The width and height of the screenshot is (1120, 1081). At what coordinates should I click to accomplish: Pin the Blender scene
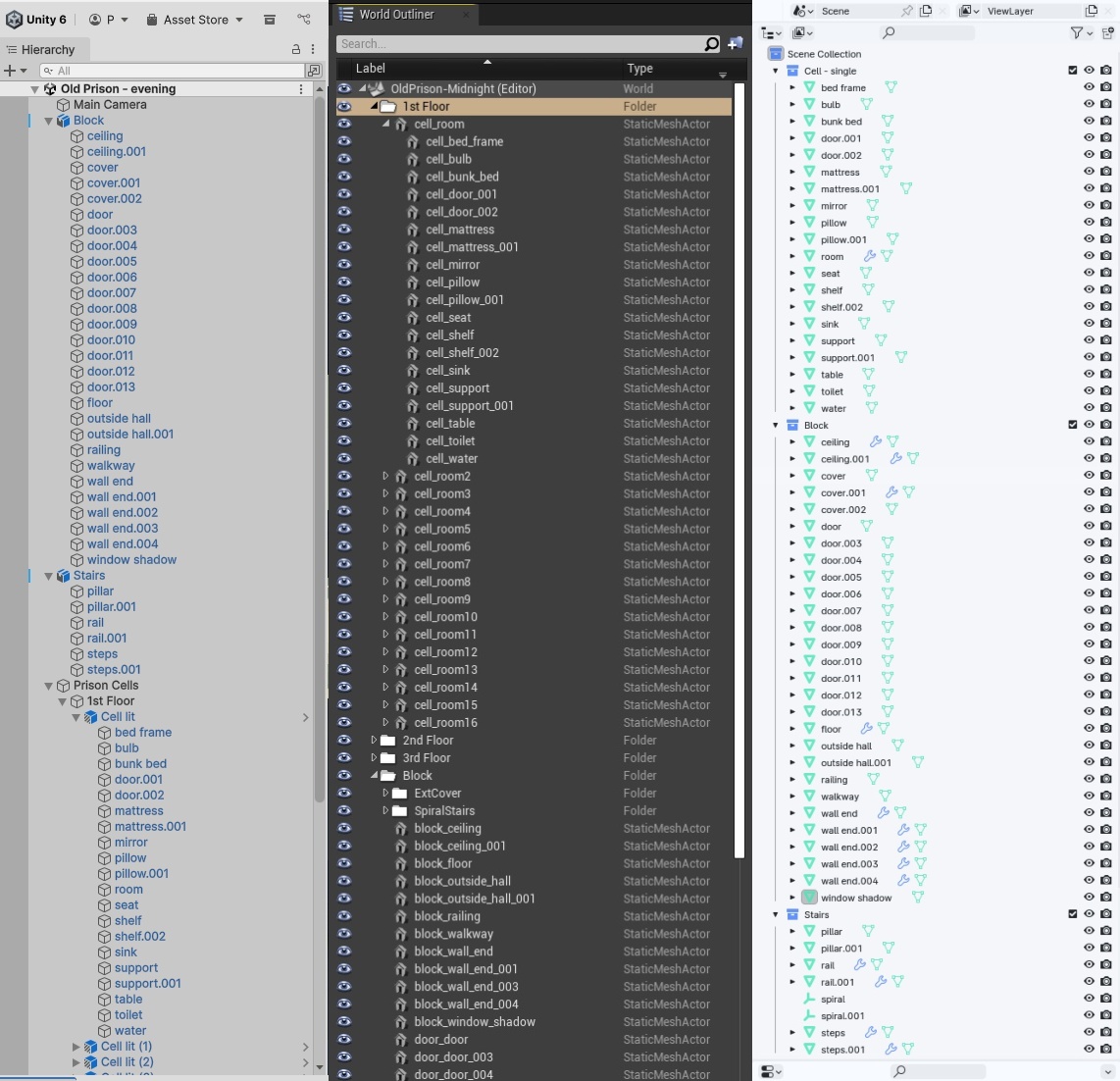click(906, 11)
